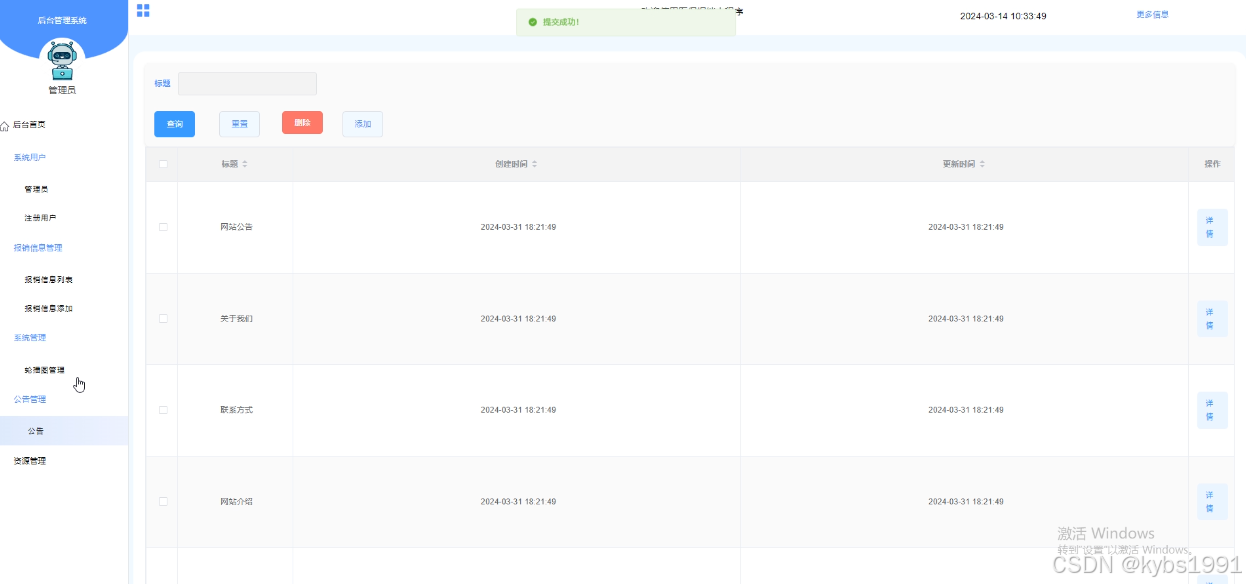Viewport: 1246px width, 584px height.
Task: Open 详情 for the 联系方式 row
Action: click(x=1212, y=410)
